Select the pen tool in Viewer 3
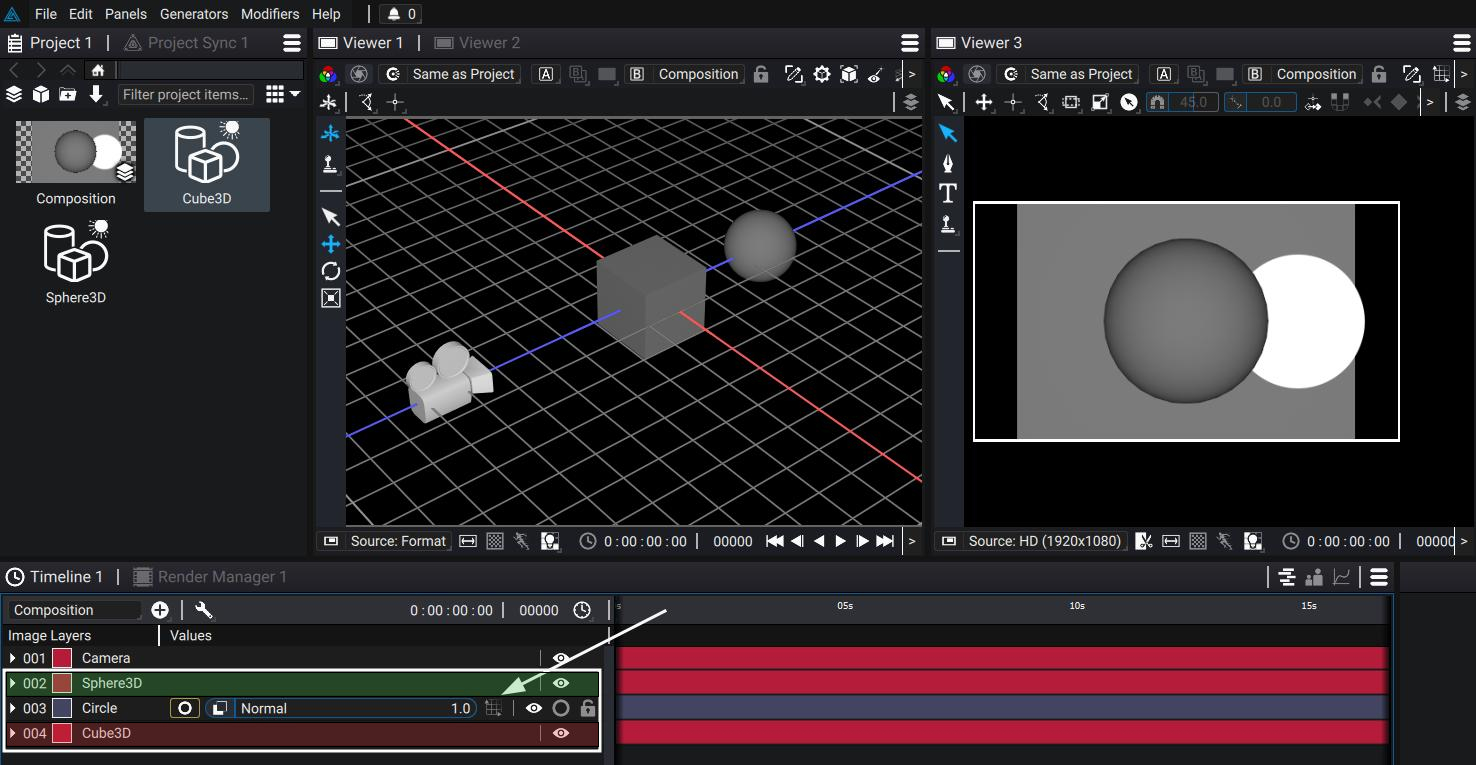This screenshot has height=765, width=1476. (948, 163)
